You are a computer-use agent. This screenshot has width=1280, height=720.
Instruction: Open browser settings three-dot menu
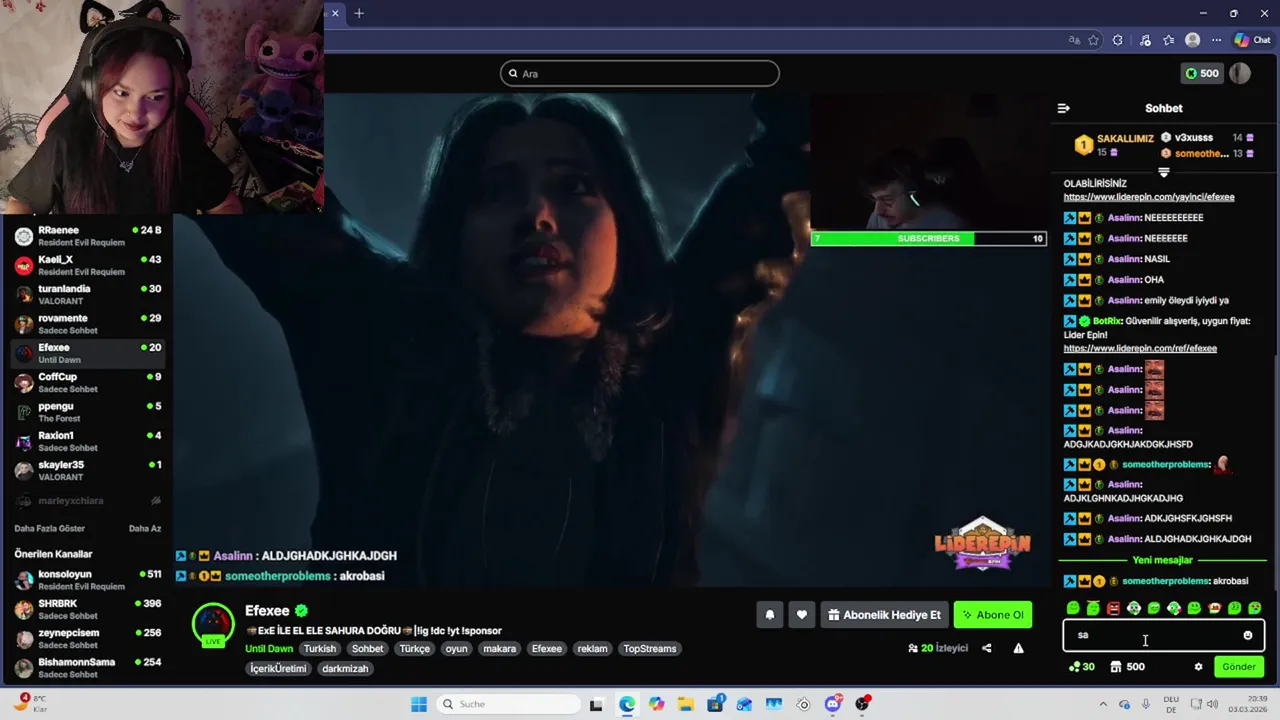(x=1216, y=40)
